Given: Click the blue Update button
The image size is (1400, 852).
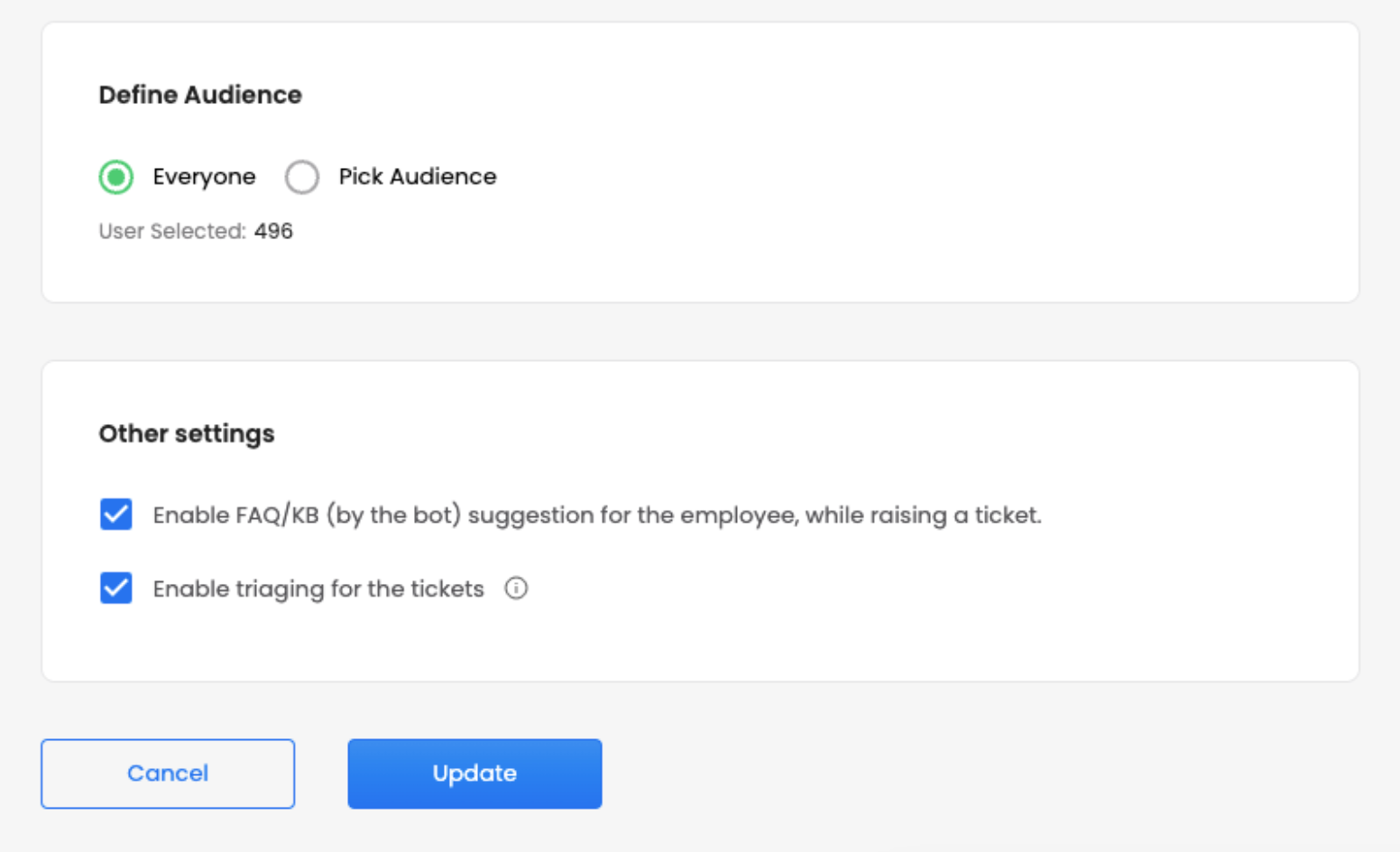Looking at the screenshot, I should (x=474, y=773).
